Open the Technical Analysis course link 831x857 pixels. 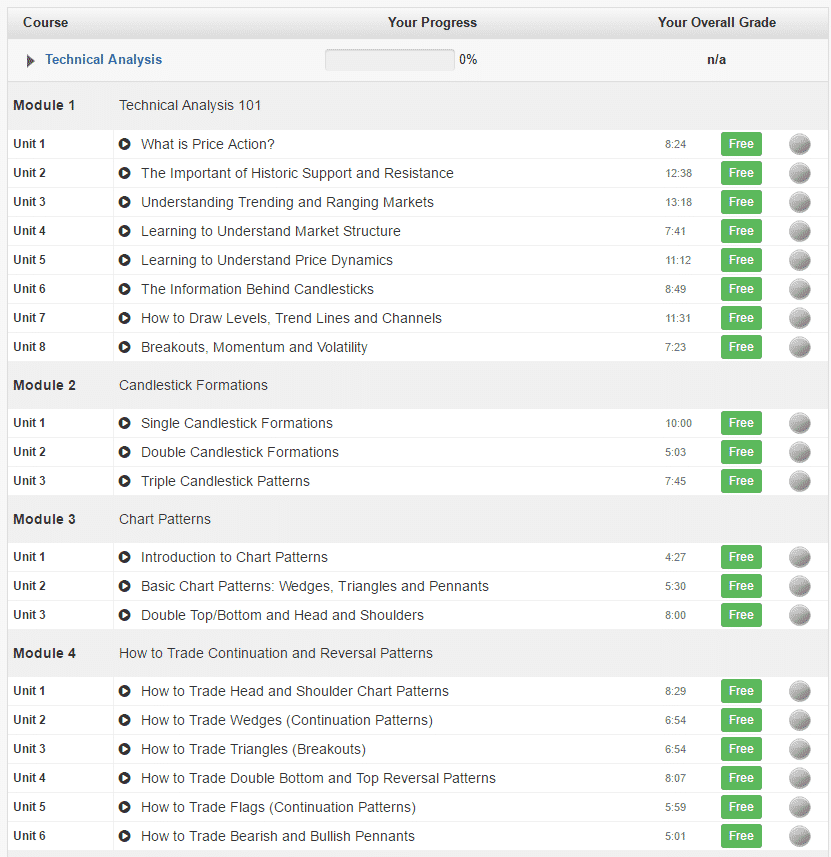(x=103, y=60)
